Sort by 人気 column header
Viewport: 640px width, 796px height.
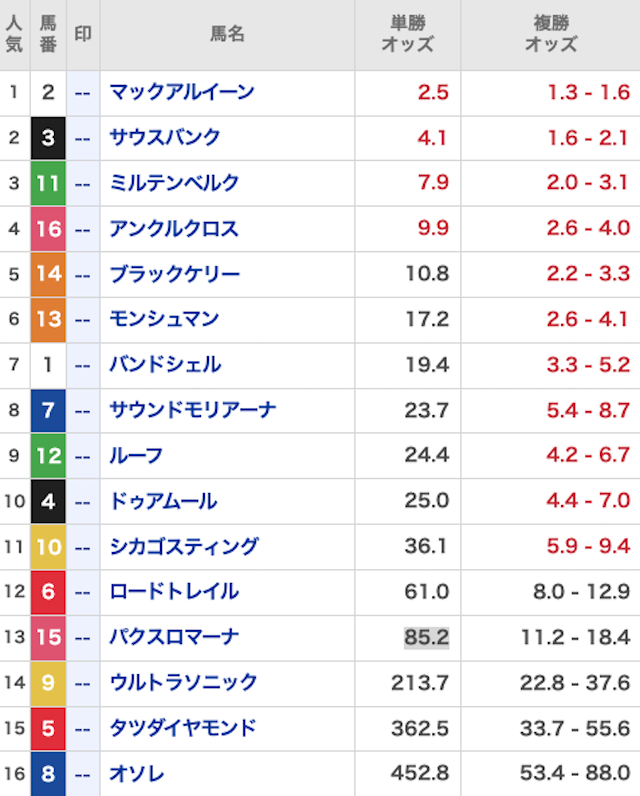pos(14,35)
